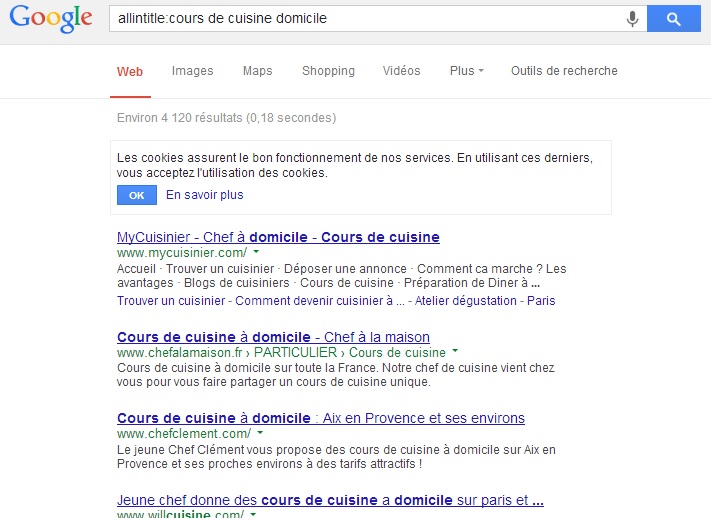Switch to the Maps tab

pos(258,71)
